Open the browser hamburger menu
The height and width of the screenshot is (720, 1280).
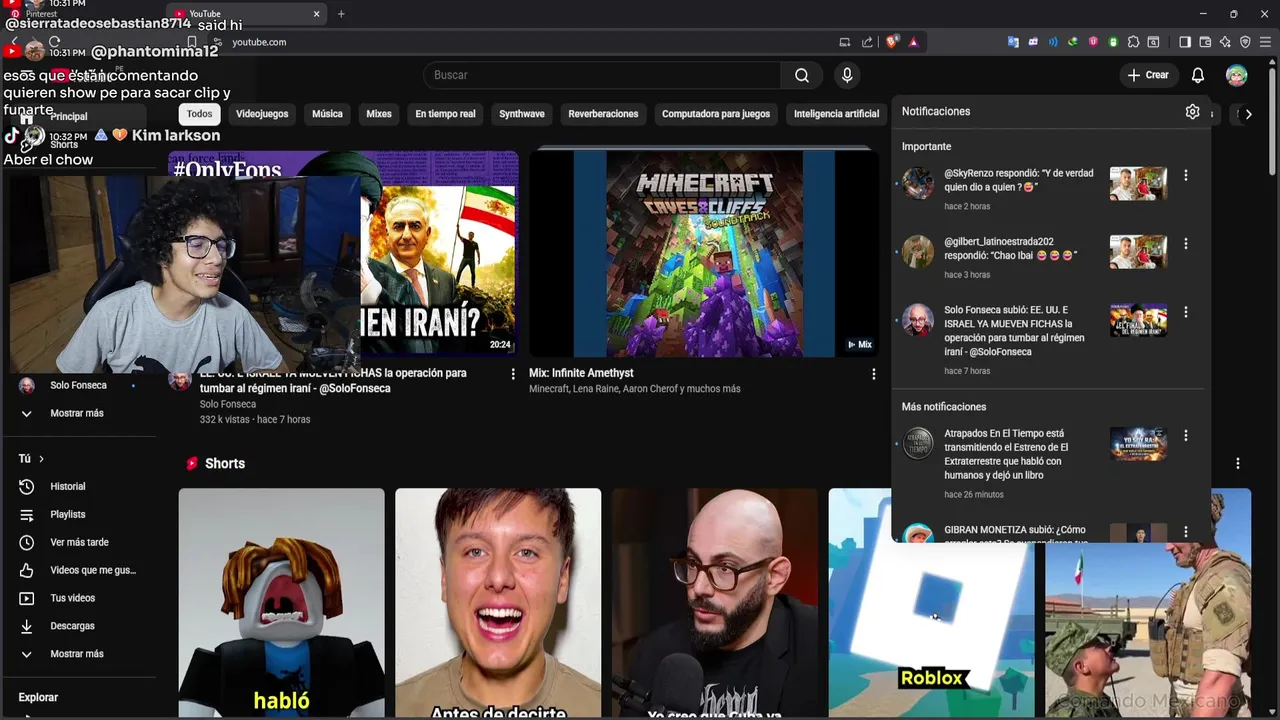click(x=1265, y=42)
